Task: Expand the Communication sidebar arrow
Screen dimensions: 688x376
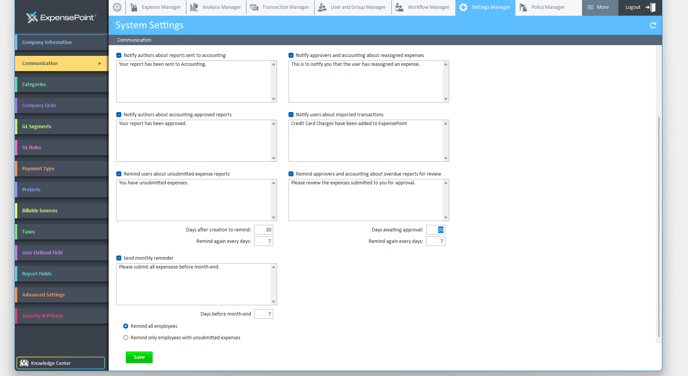Action: tap(100, 64)
